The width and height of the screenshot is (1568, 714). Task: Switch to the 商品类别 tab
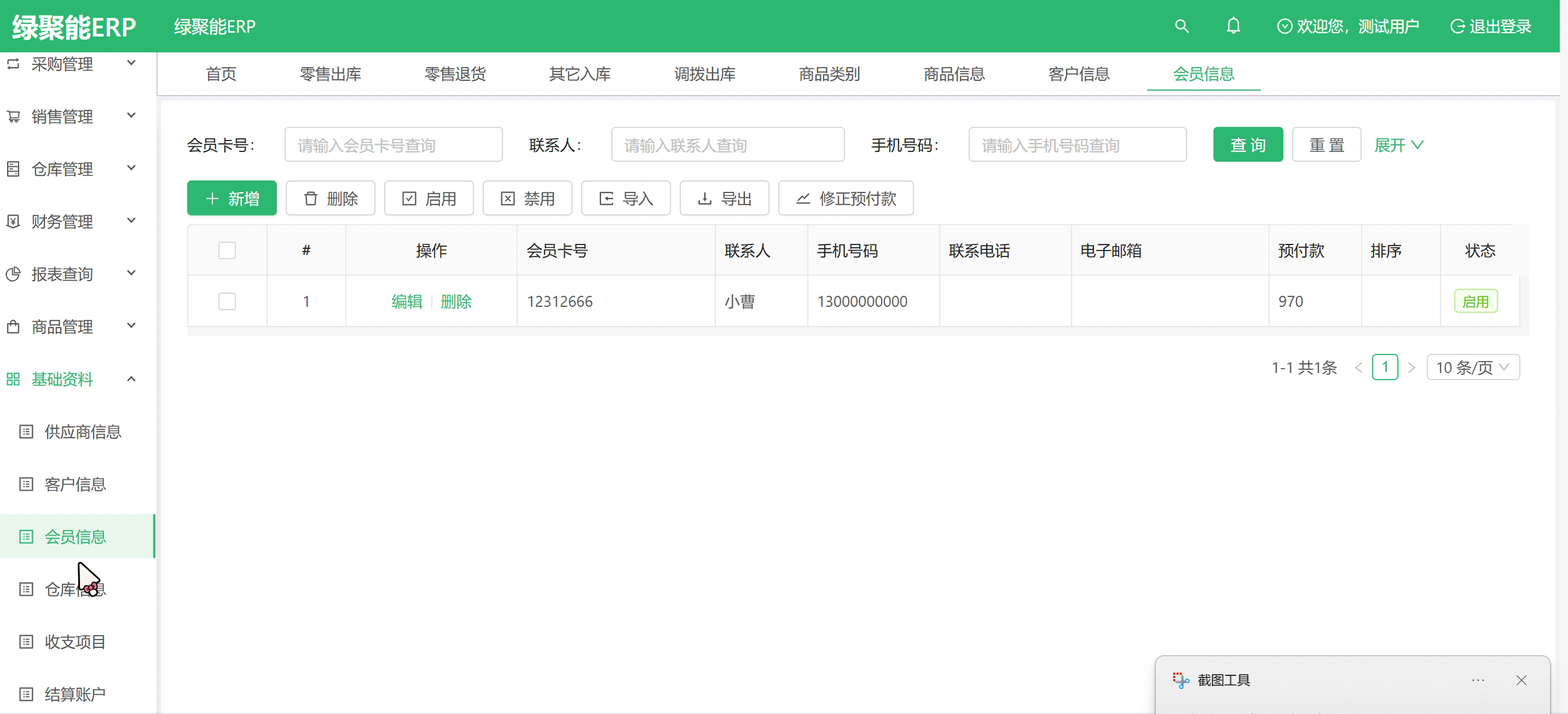tap(829, 74)
